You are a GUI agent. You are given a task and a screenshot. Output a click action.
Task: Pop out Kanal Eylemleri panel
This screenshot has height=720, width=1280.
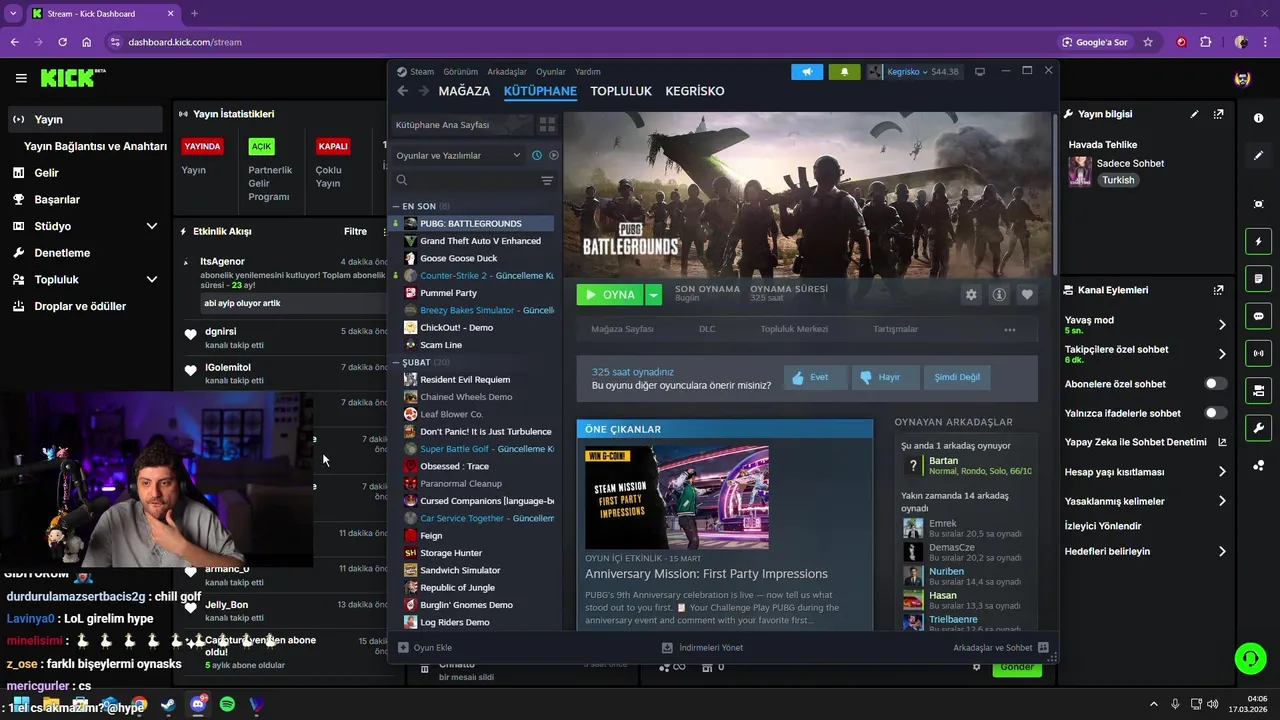(x=1218, y=290)
